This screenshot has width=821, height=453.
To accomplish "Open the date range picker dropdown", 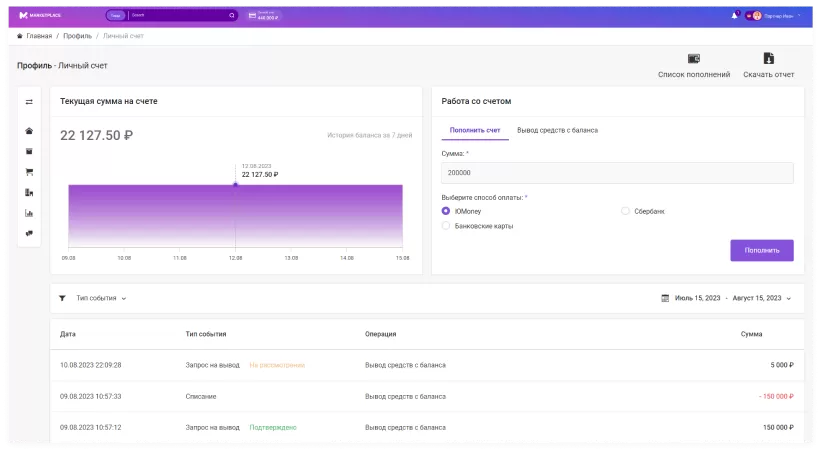I will tap(726, 298).
